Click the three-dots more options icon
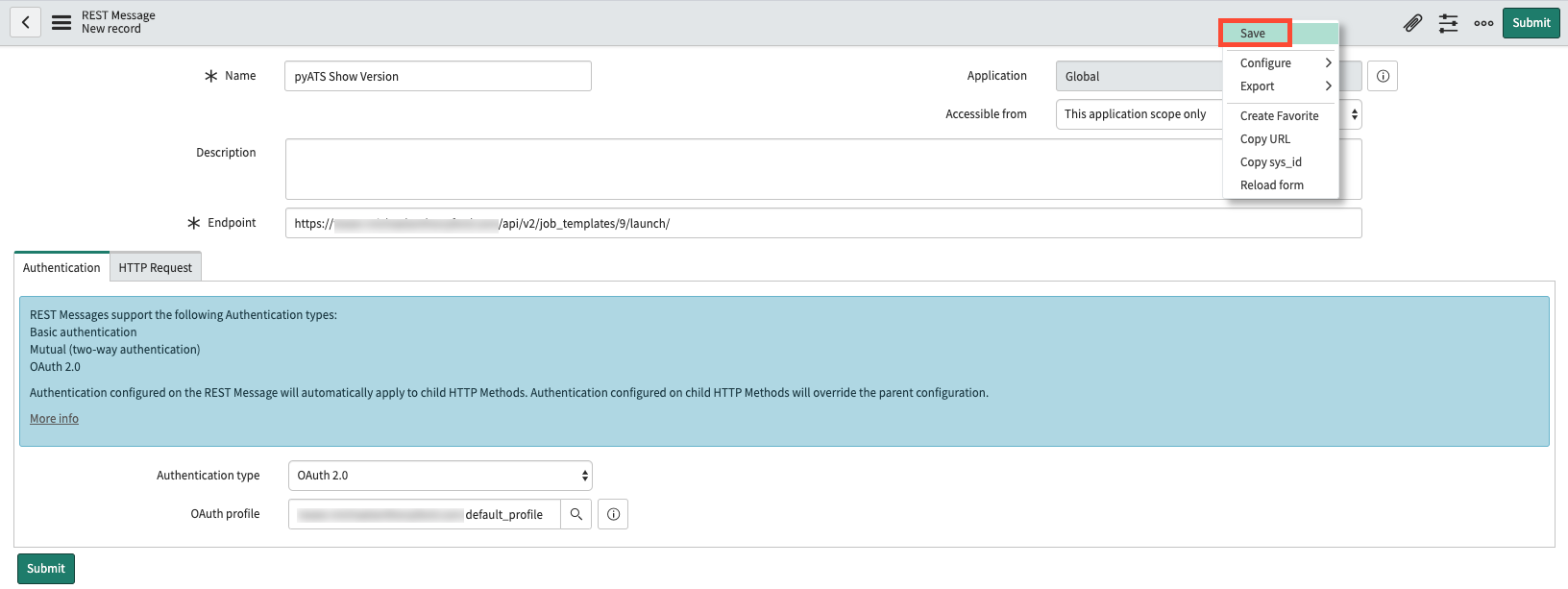1568x589 pixels. 1483,23
